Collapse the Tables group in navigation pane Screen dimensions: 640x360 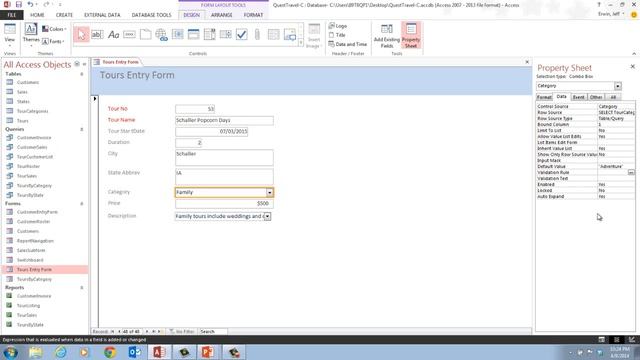(x=82, y=74)
